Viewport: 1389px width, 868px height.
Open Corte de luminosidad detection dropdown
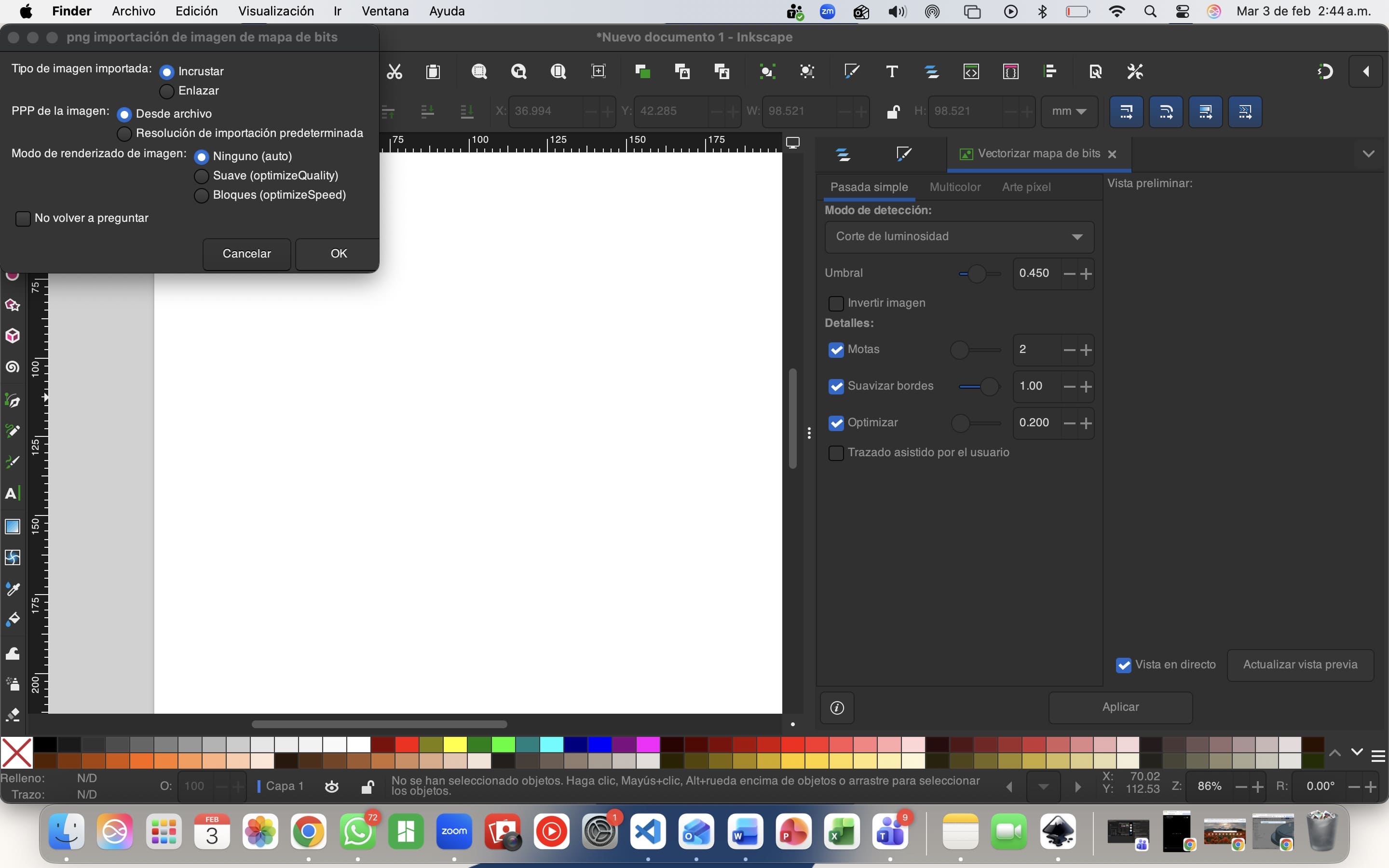point(959,236)
